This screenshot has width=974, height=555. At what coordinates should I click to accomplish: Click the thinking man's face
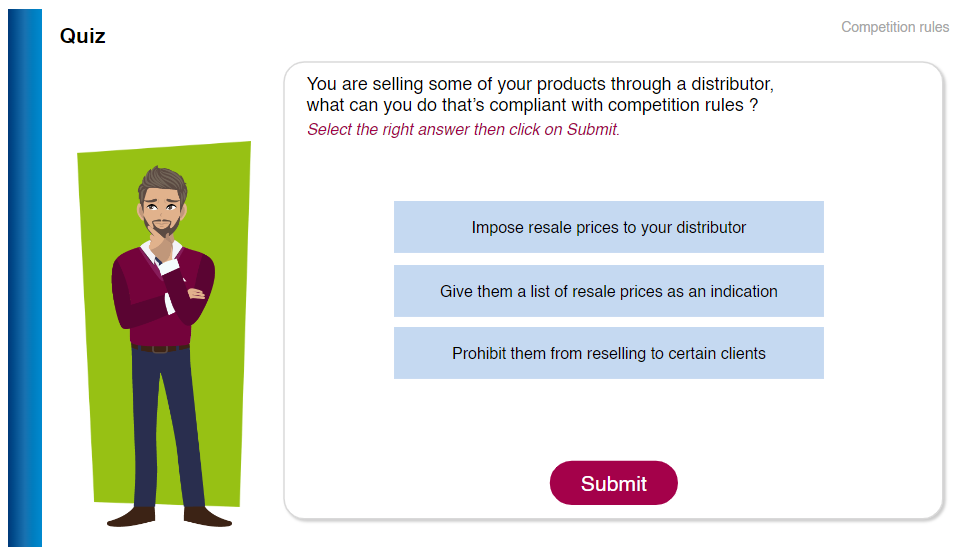click(161, 210)
